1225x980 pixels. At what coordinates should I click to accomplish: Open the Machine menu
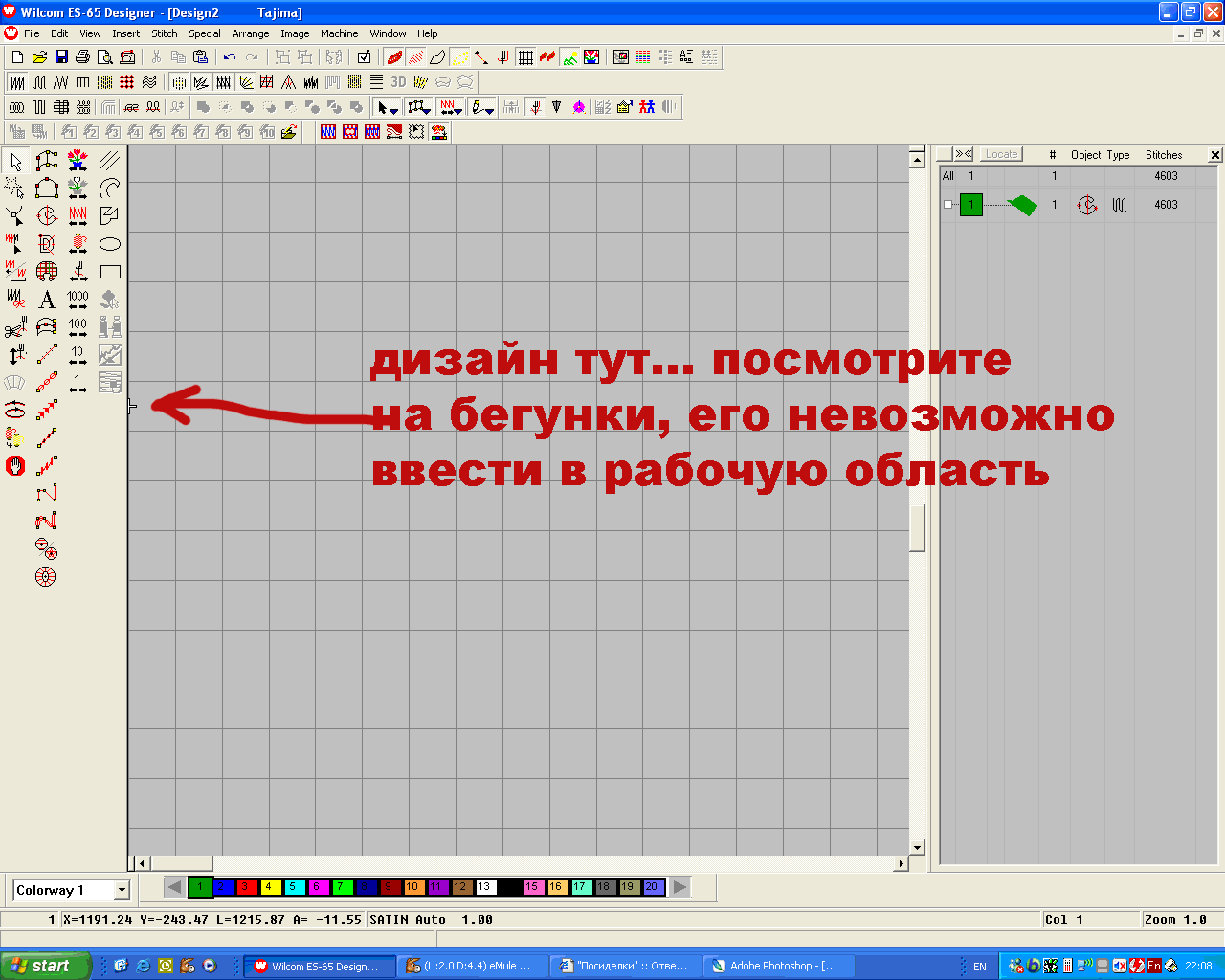[340, 33]
